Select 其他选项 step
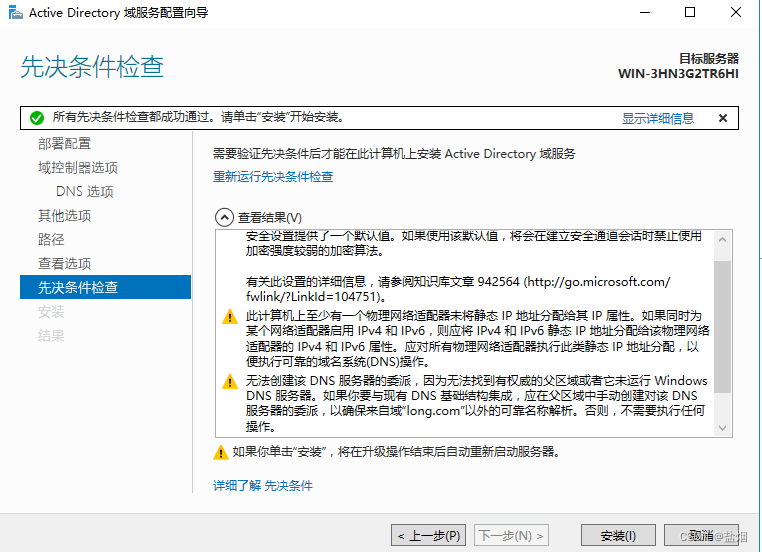The width and height of the screenshot is (762, 552). point(65,215)
